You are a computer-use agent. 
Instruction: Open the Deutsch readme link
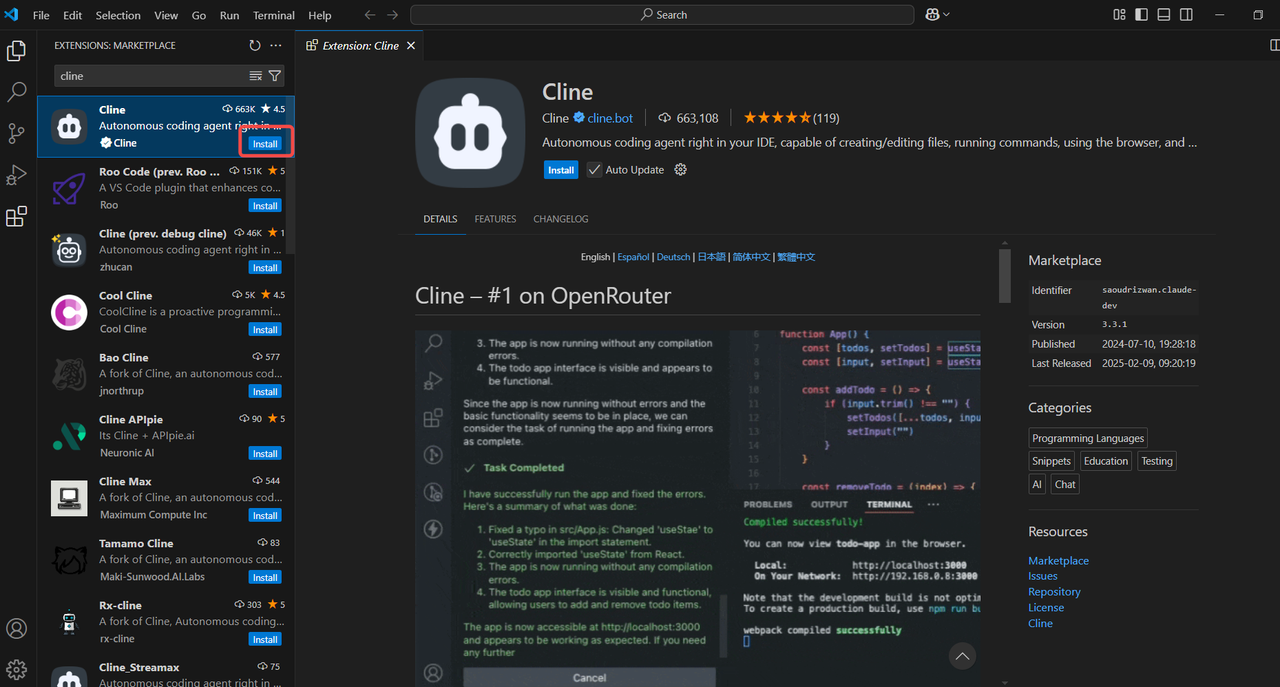pos(673,257)
